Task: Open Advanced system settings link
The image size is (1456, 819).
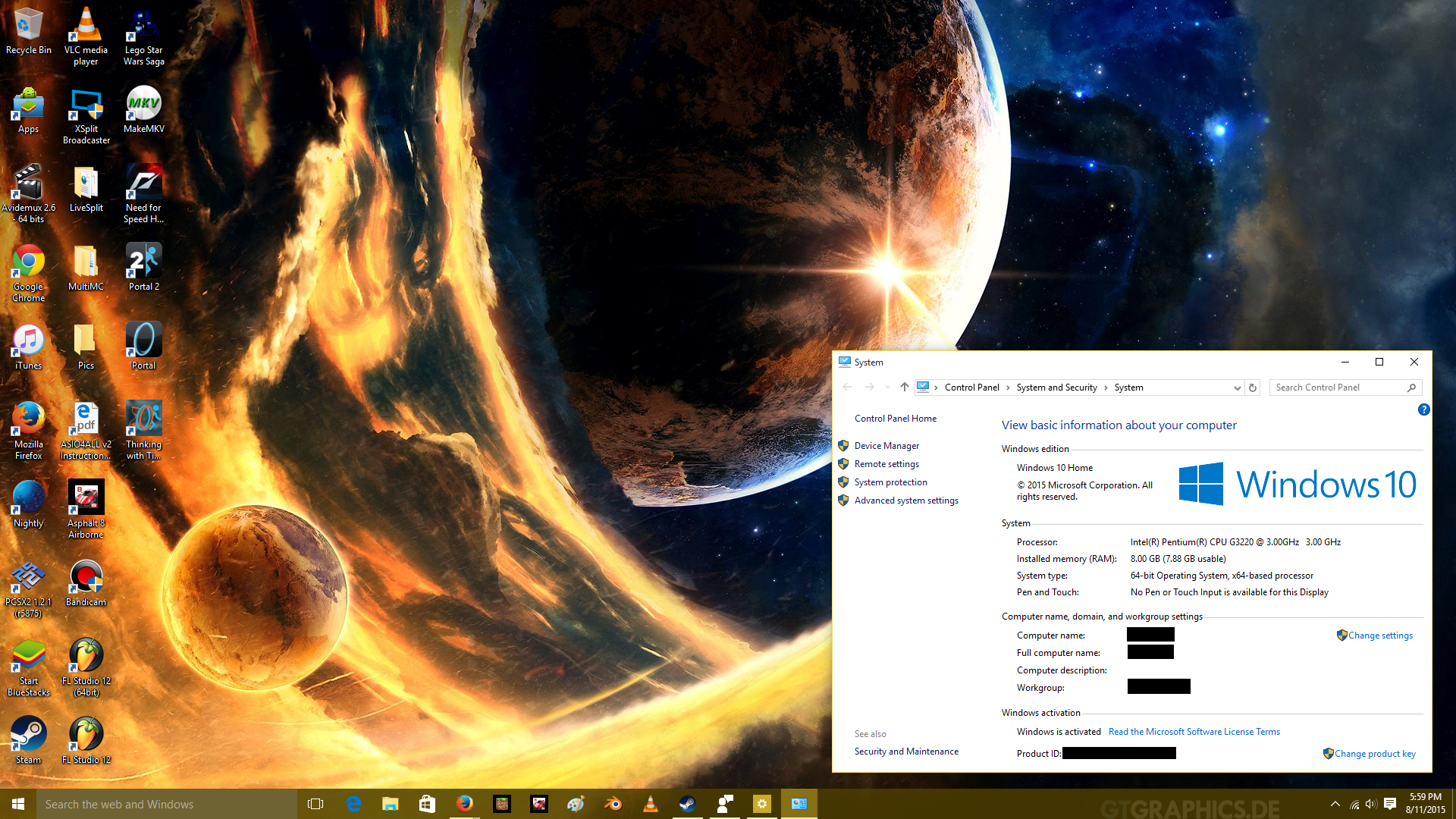Action: [x=906, y=500]
